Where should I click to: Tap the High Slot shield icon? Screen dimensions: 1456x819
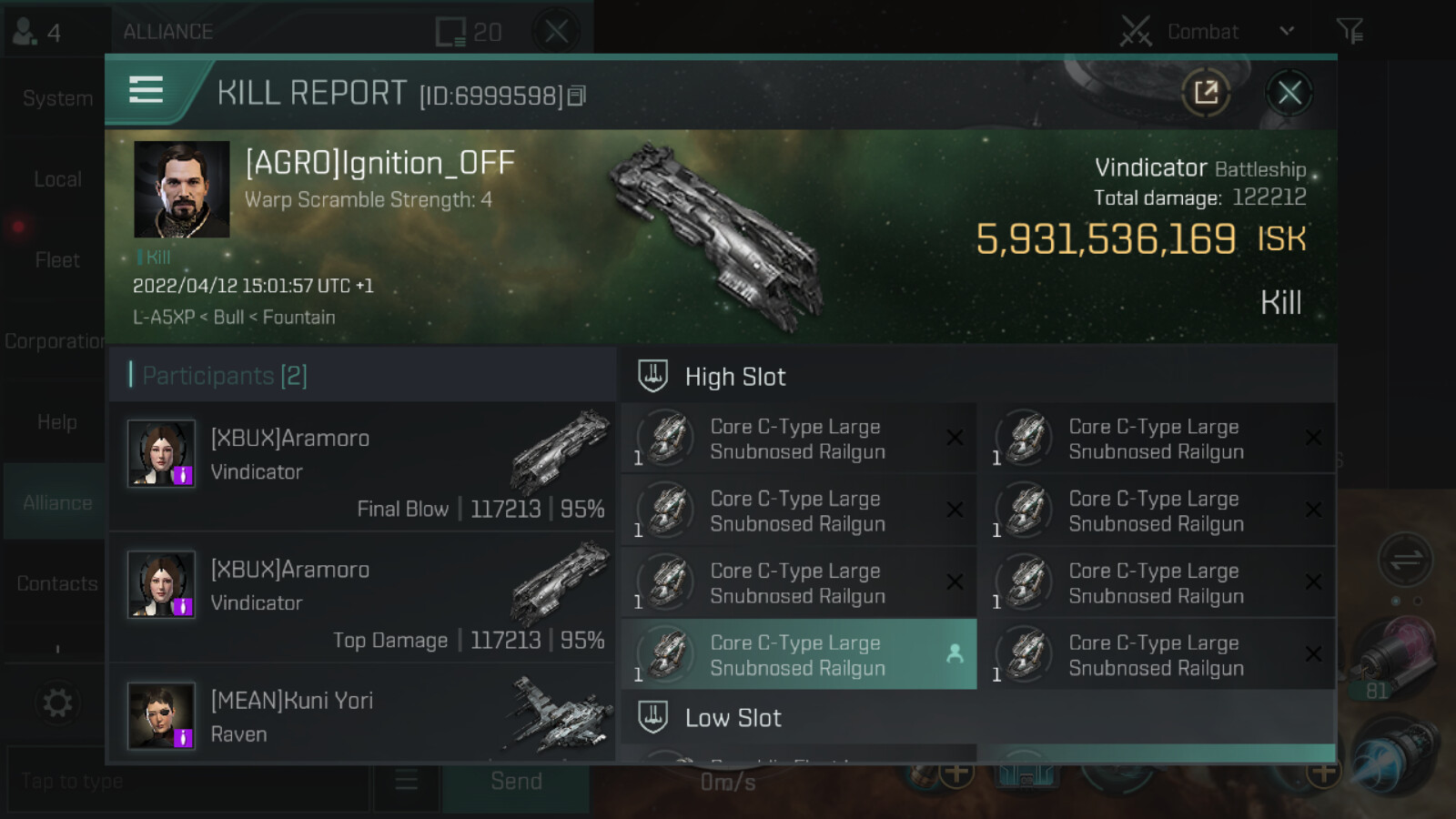(x=652, y=375)
